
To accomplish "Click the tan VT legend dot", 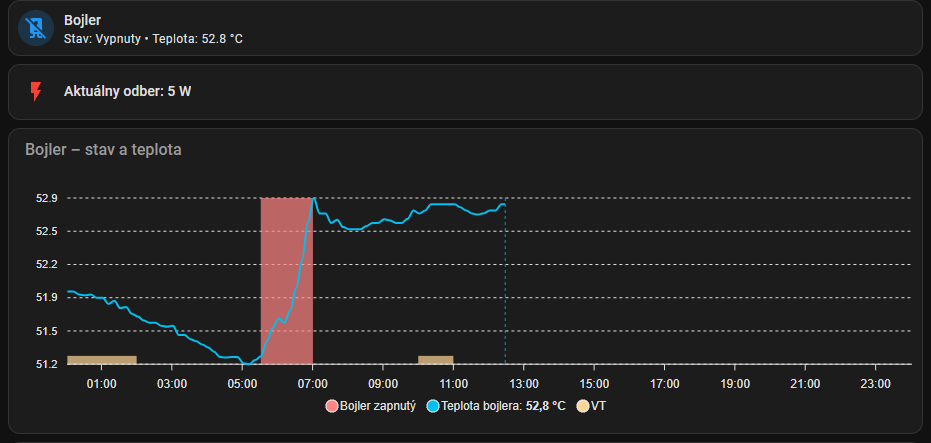I will tap(582, 407).
